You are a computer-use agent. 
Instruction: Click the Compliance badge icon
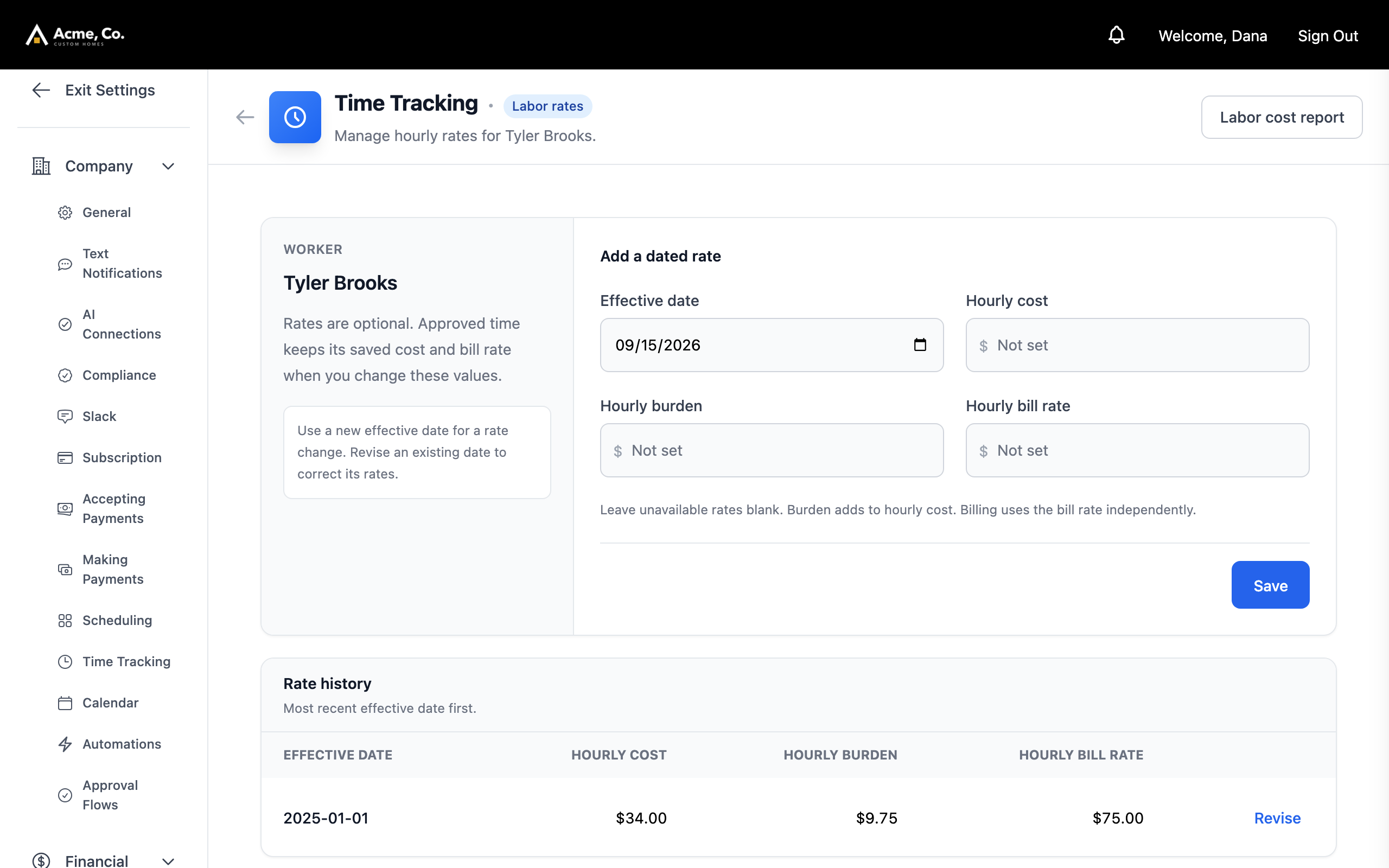(x=65, y=375)
